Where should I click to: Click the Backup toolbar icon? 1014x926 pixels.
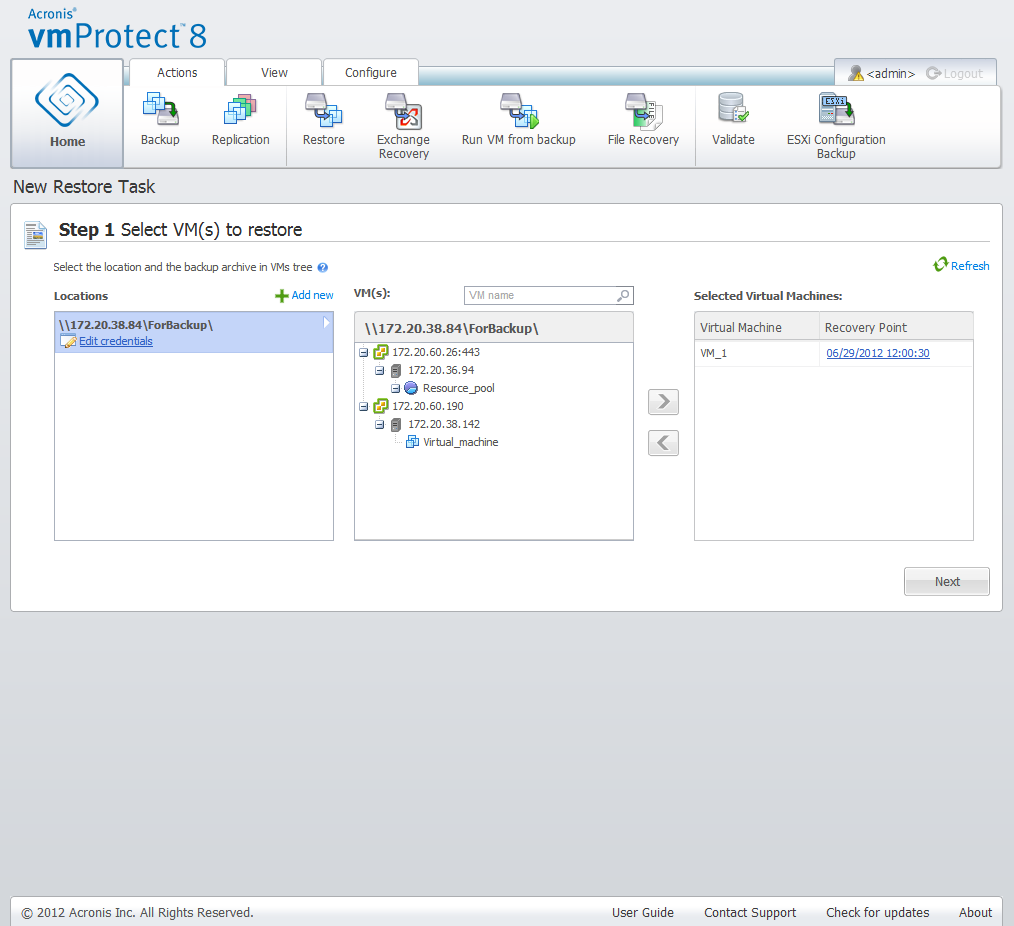point(160,109)
